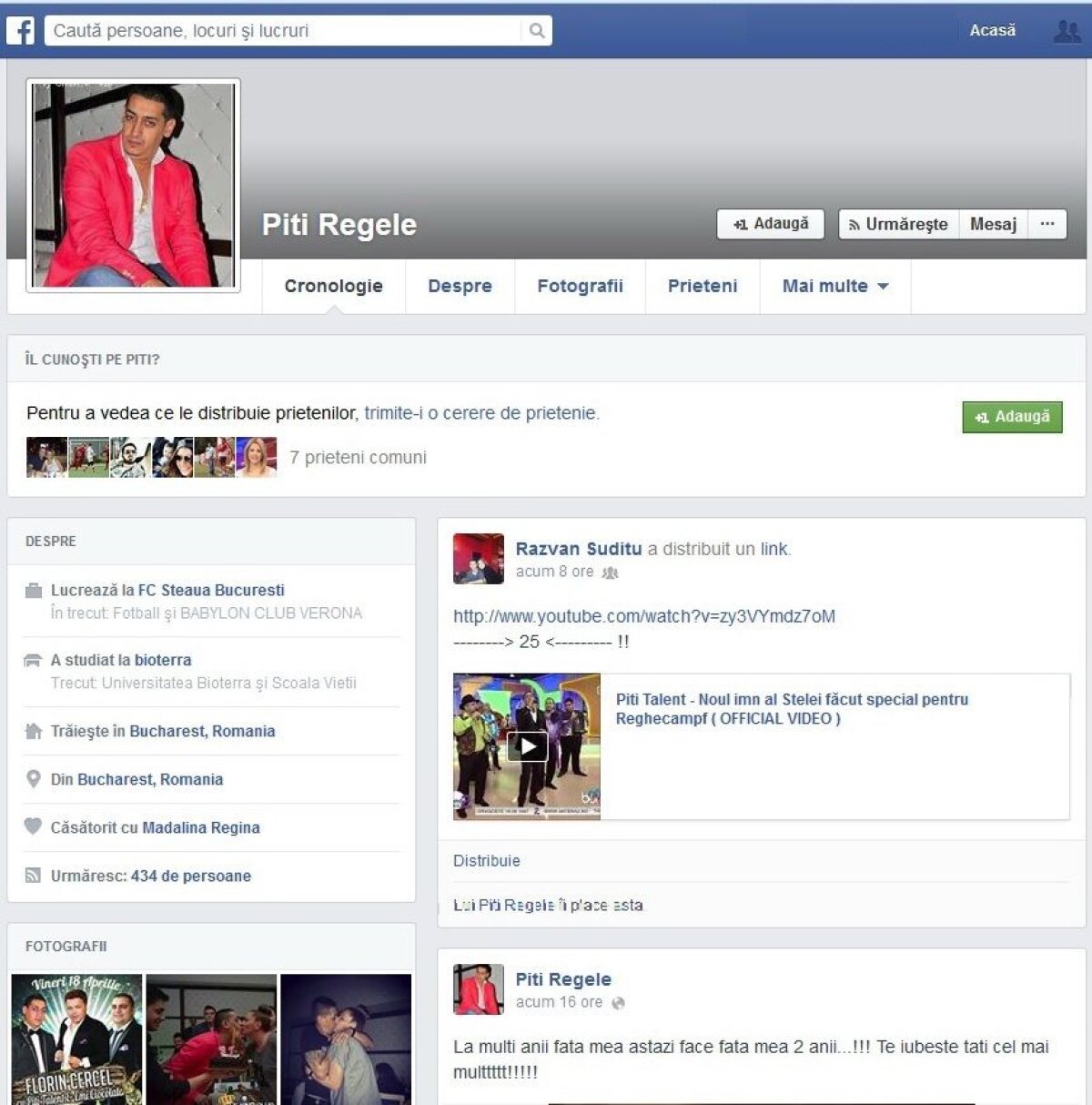Click the search magnifier icon

tap(537, 31)
